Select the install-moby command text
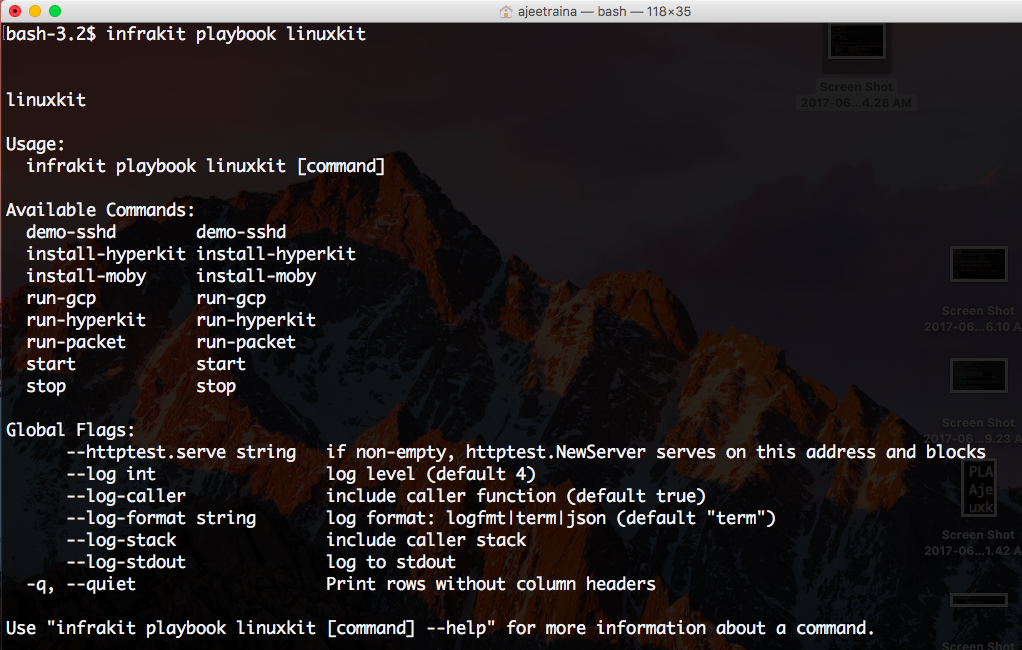Viewport: 1022px width, 650px height. [x=86, y=275]
